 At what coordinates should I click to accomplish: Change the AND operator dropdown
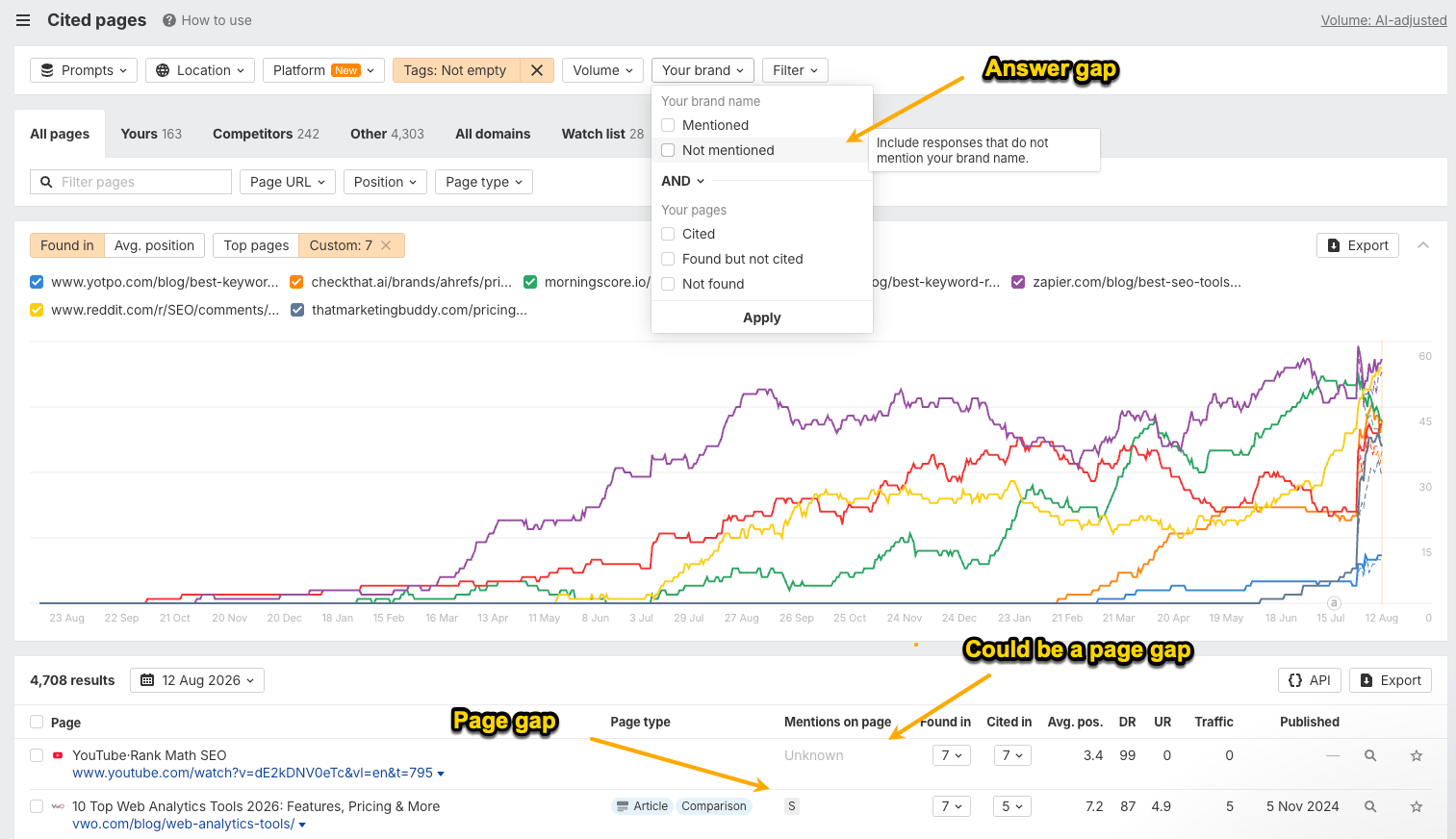click(683, 181)
